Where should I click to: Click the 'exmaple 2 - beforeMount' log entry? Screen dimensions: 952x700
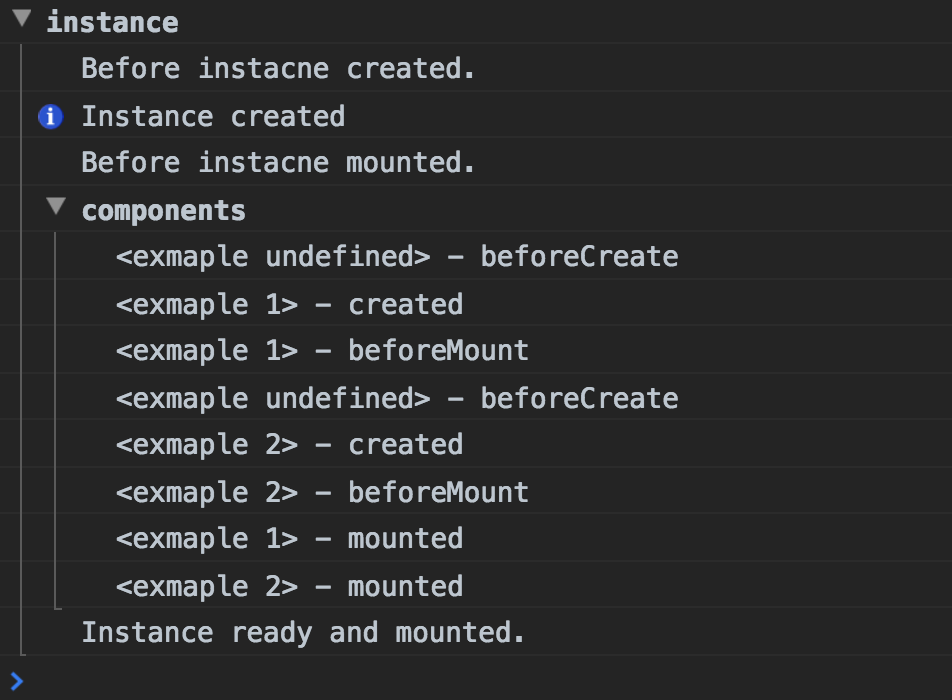click(x=321, y=492)
